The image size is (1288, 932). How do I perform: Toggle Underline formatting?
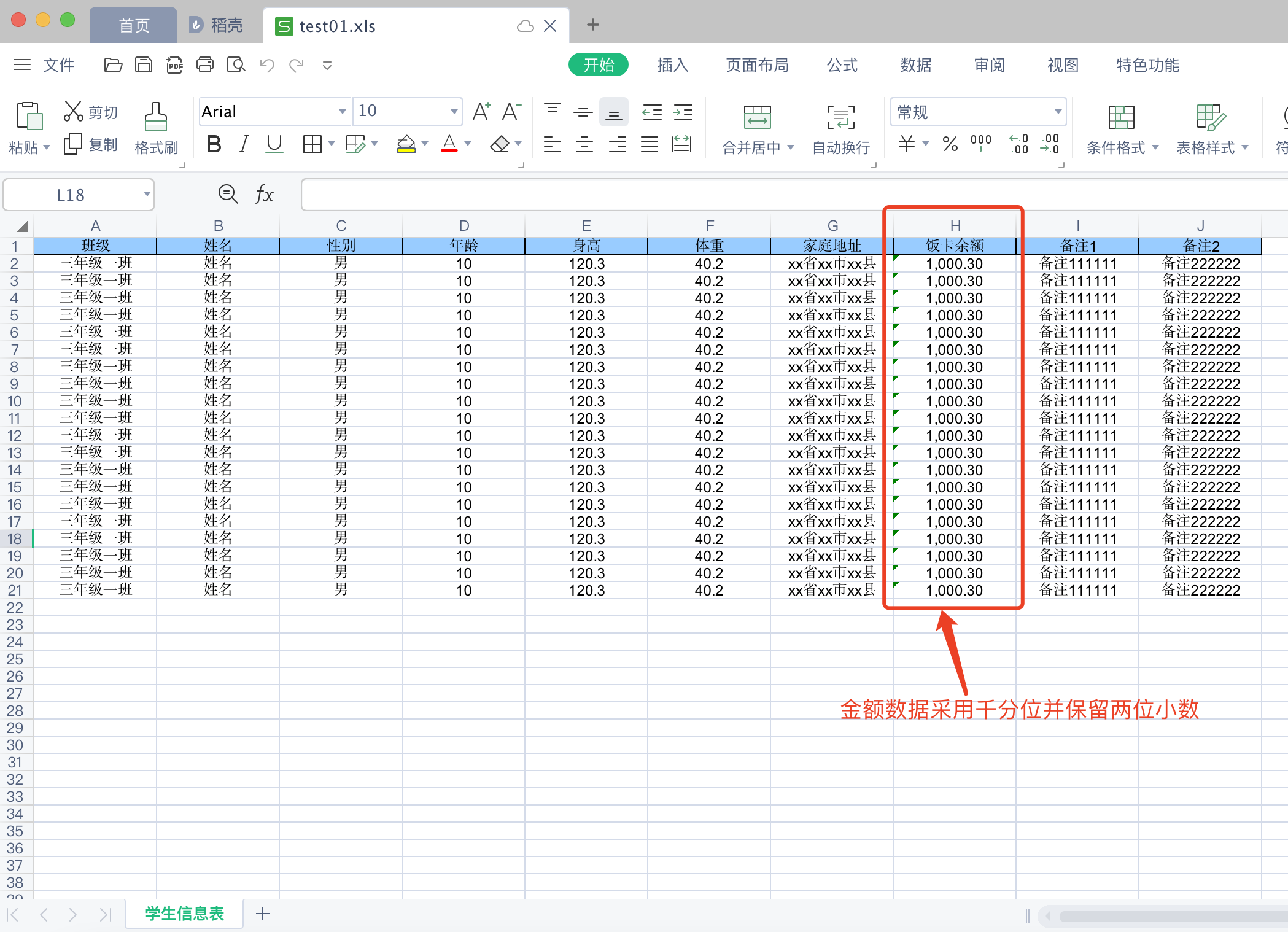(x=274, y=144)
